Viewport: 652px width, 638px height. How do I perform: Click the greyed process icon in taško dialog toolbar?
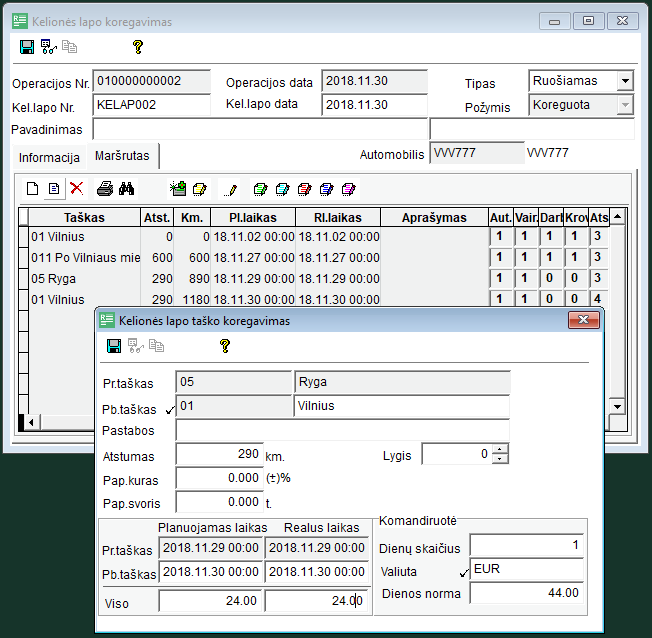pos(136,346)
